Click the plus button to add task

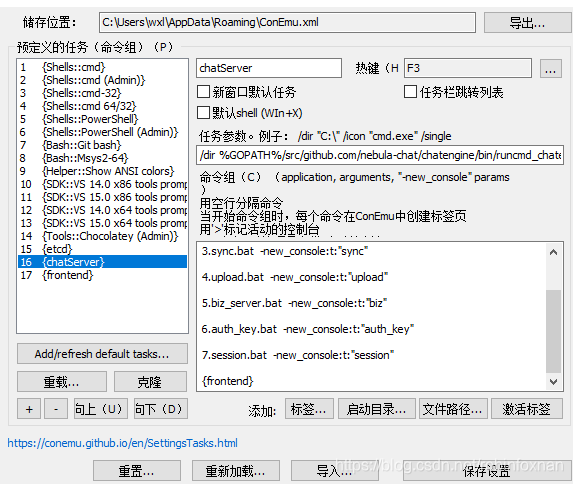pyautogui.click(x=29, y=409)
